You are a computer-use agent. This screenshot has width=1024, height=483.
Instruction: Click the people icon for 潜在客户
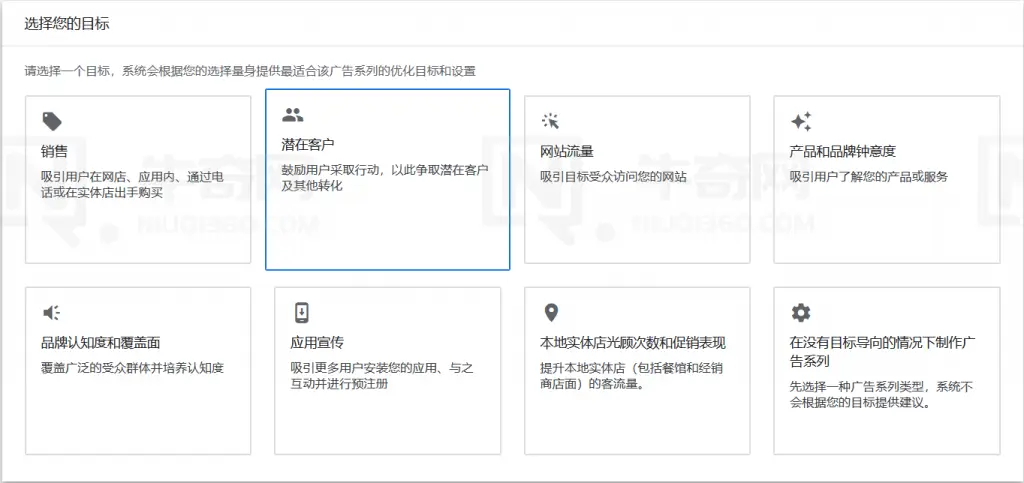click(x=293, y=115)
